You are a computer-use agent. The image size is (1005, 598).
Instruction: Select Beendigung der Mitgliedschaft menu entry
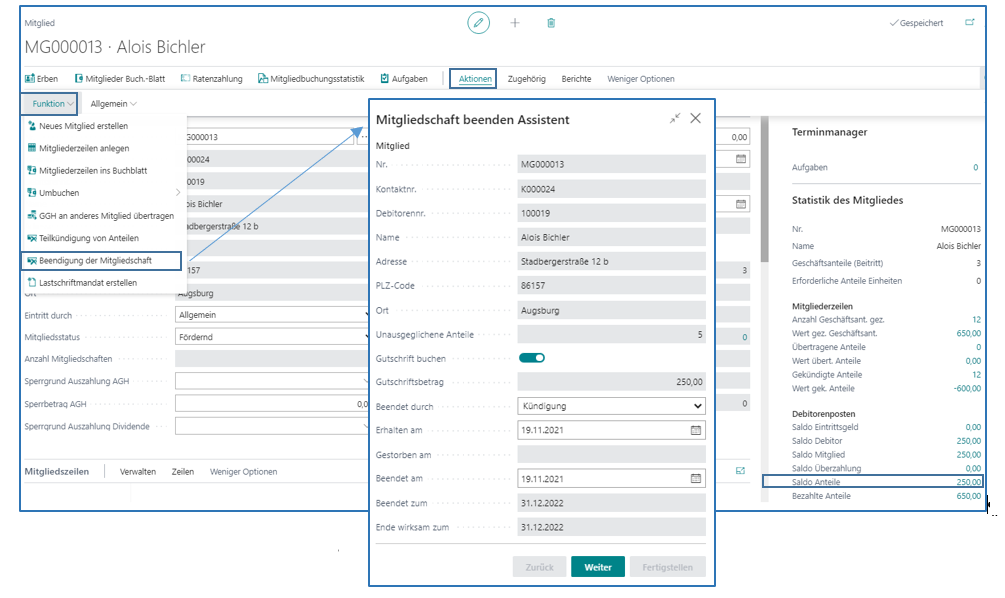pos(102,261)
